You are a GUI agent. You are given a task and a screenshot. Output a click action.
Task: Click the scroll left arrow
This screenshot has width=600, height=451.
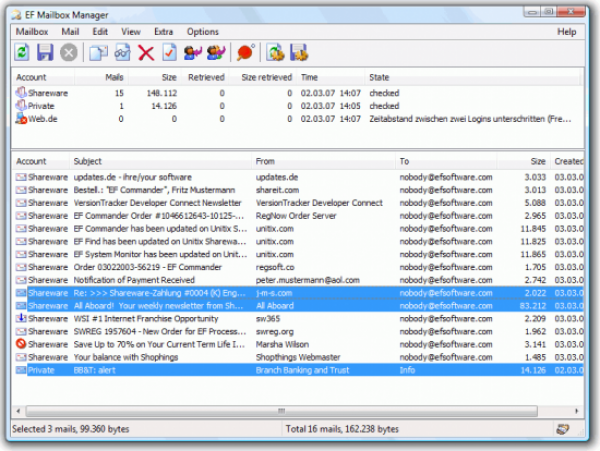point(18,411)
